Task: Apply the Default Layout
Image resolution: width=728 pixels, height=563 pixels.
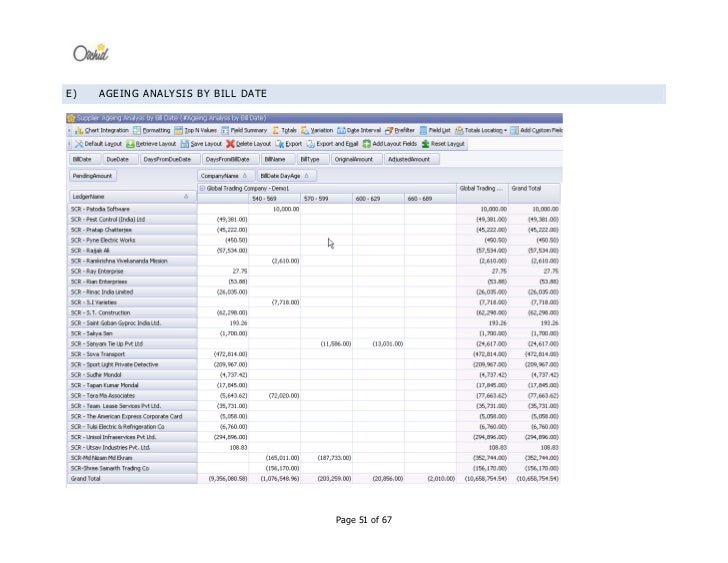Action: coord(98,144)
